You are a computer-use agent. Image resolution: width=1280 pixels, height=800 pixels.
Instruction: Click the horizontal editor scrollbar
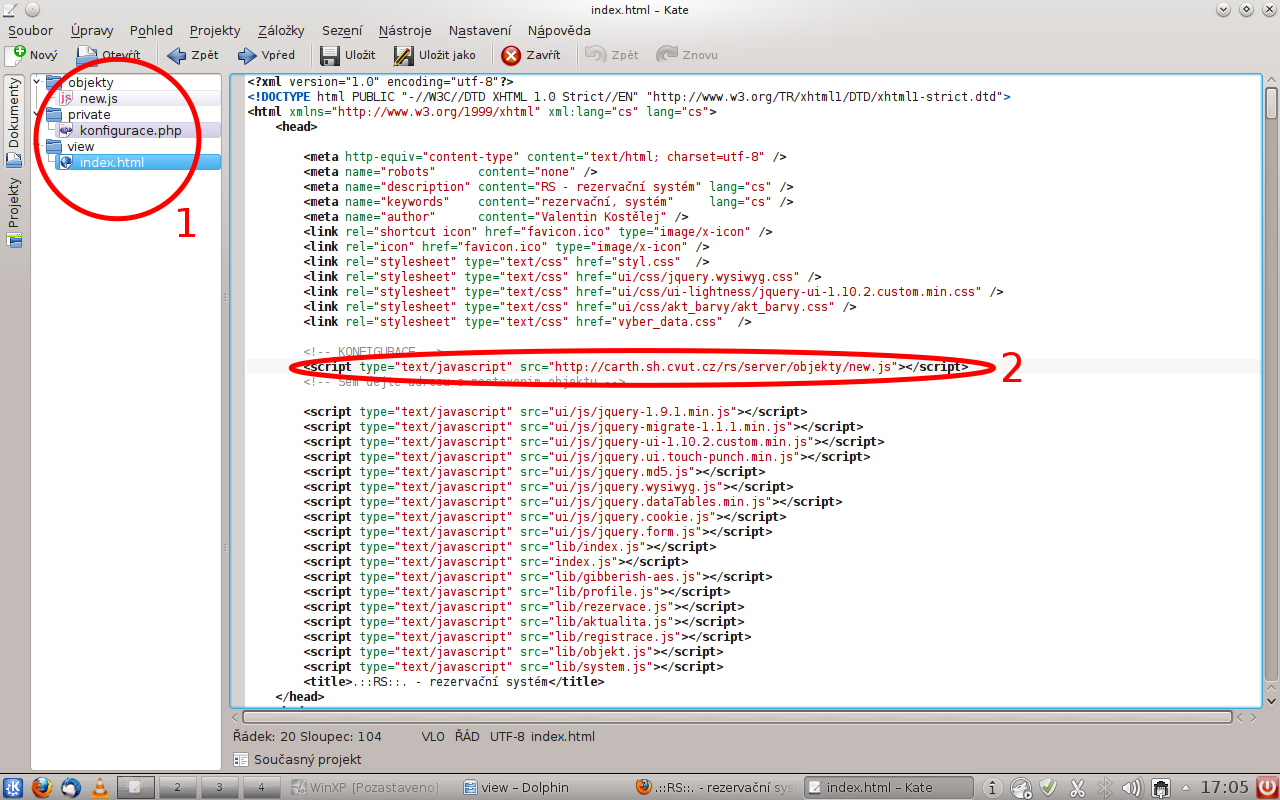point(738,717)
